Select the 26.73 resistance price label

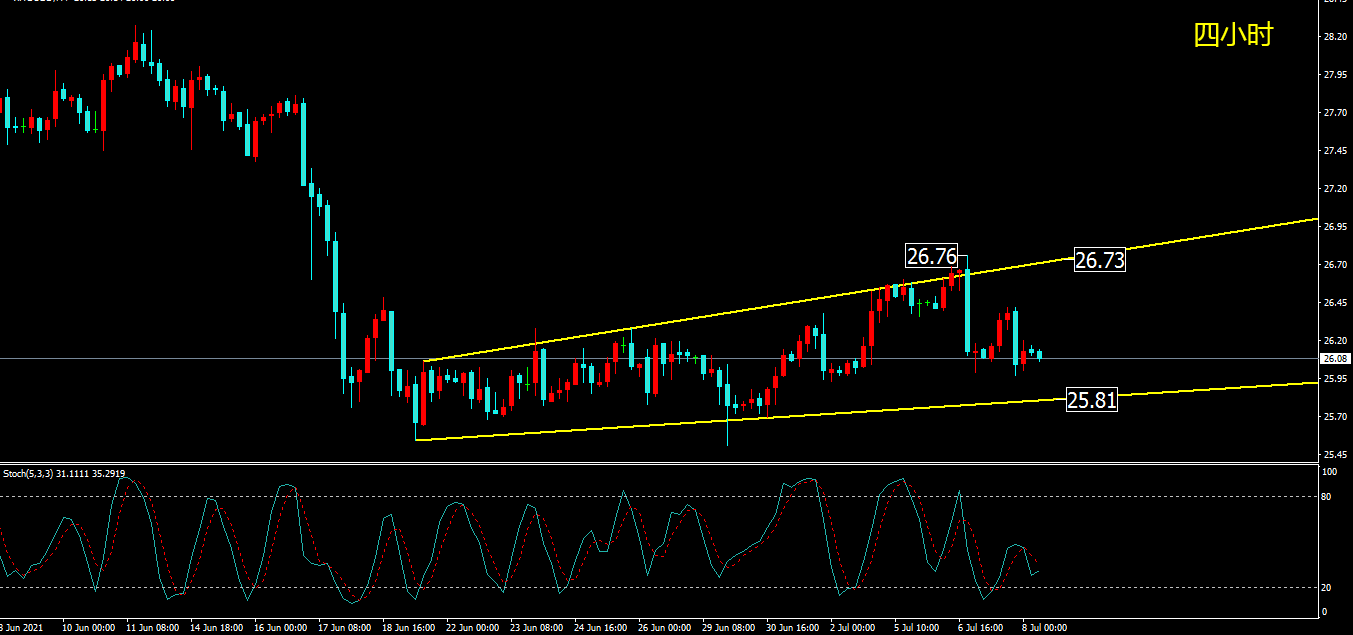[x=1100, y=260]
